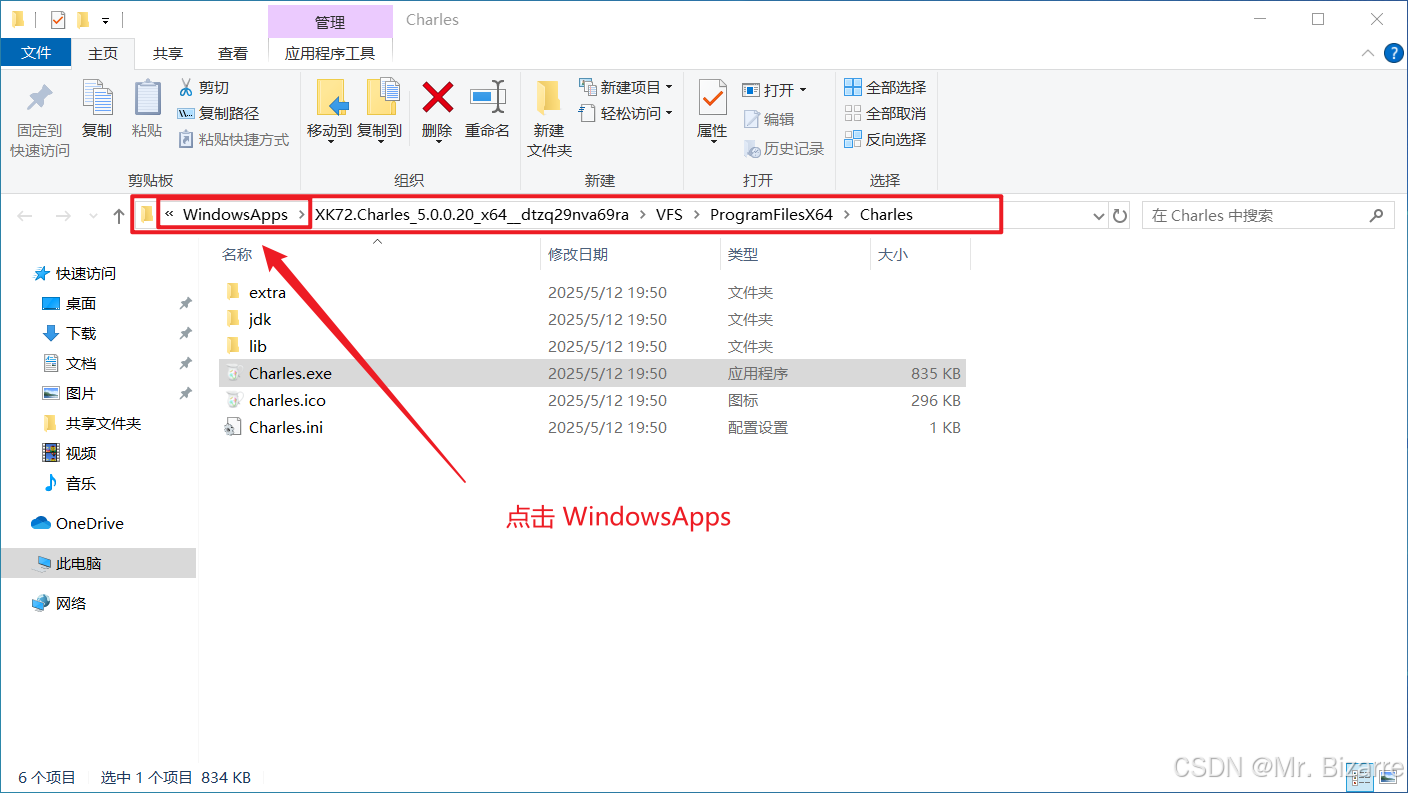Click the Rename (重命名) icon
This screenshot has width=1408, height=793.
click(488, 97)
